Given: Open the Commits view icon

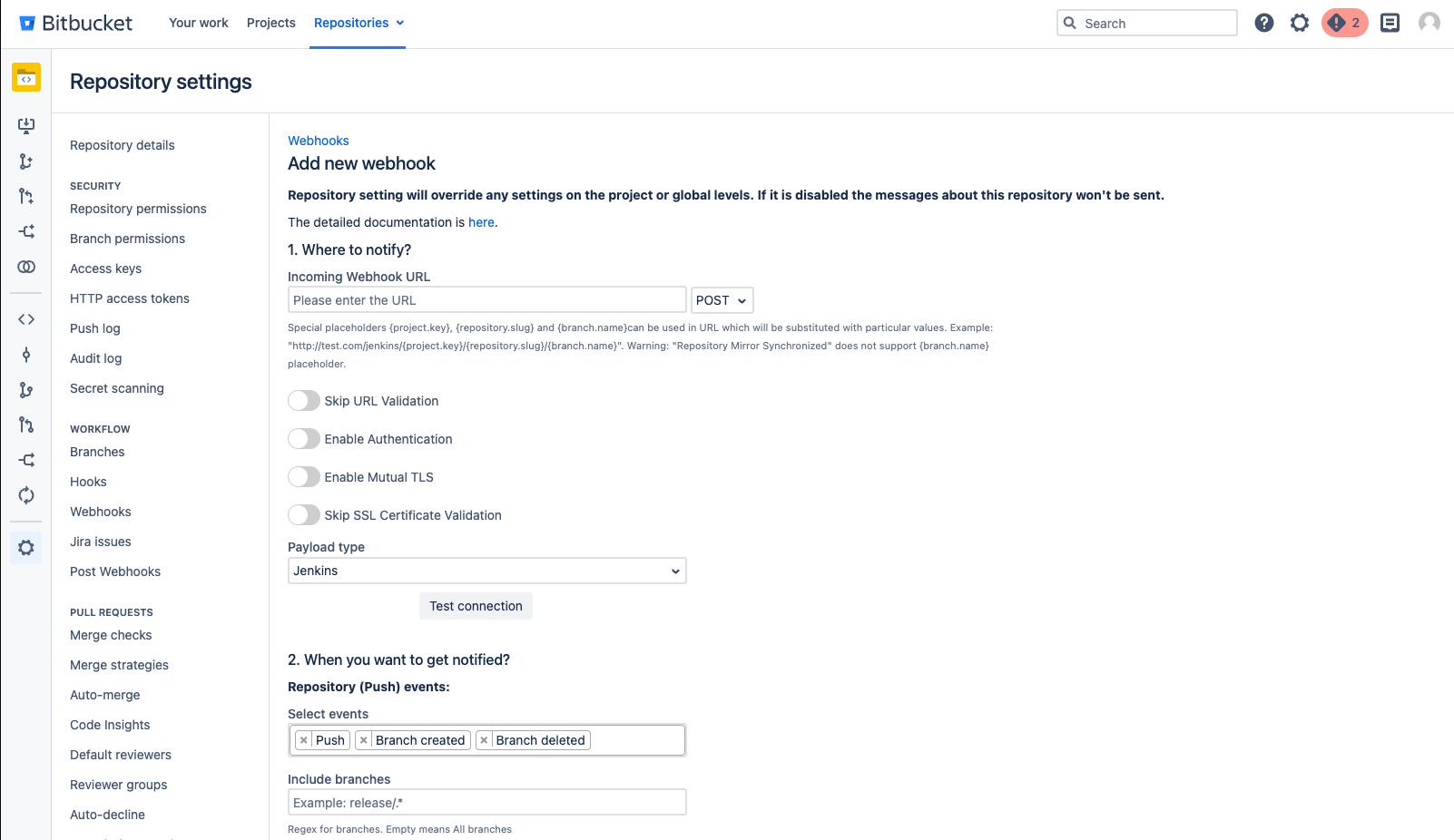Looking at the screenshot, I should 25,355.
